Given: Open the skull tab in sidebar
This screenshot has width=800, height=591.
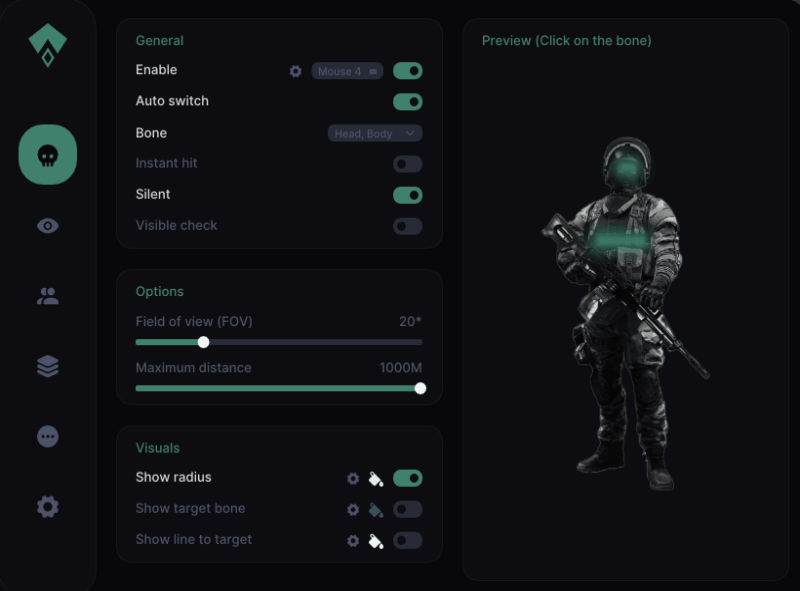Looking at the screenshot, I should click(47, 155).
